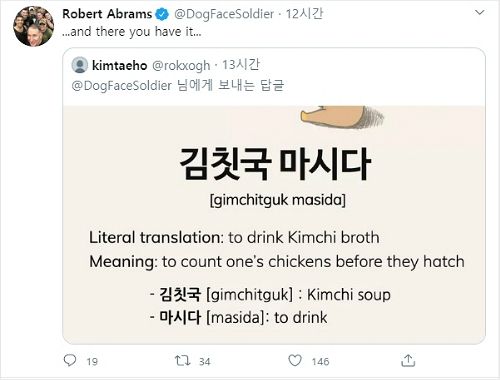This screenshot has height=380, width=500.
Task: Retweet using the retweet arrows icon
Action: click(x=183, y=360)
